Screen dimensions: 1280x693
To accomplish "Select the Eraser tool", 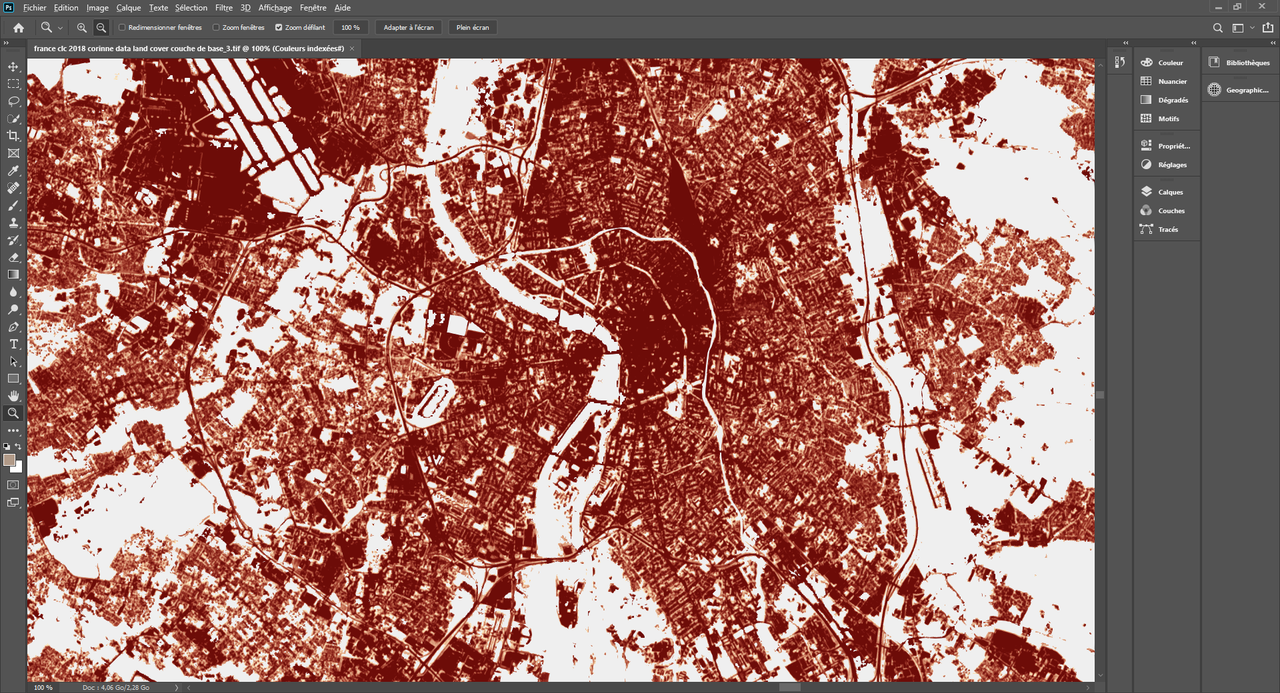I will pyautogui.click(x=13, y=257).
